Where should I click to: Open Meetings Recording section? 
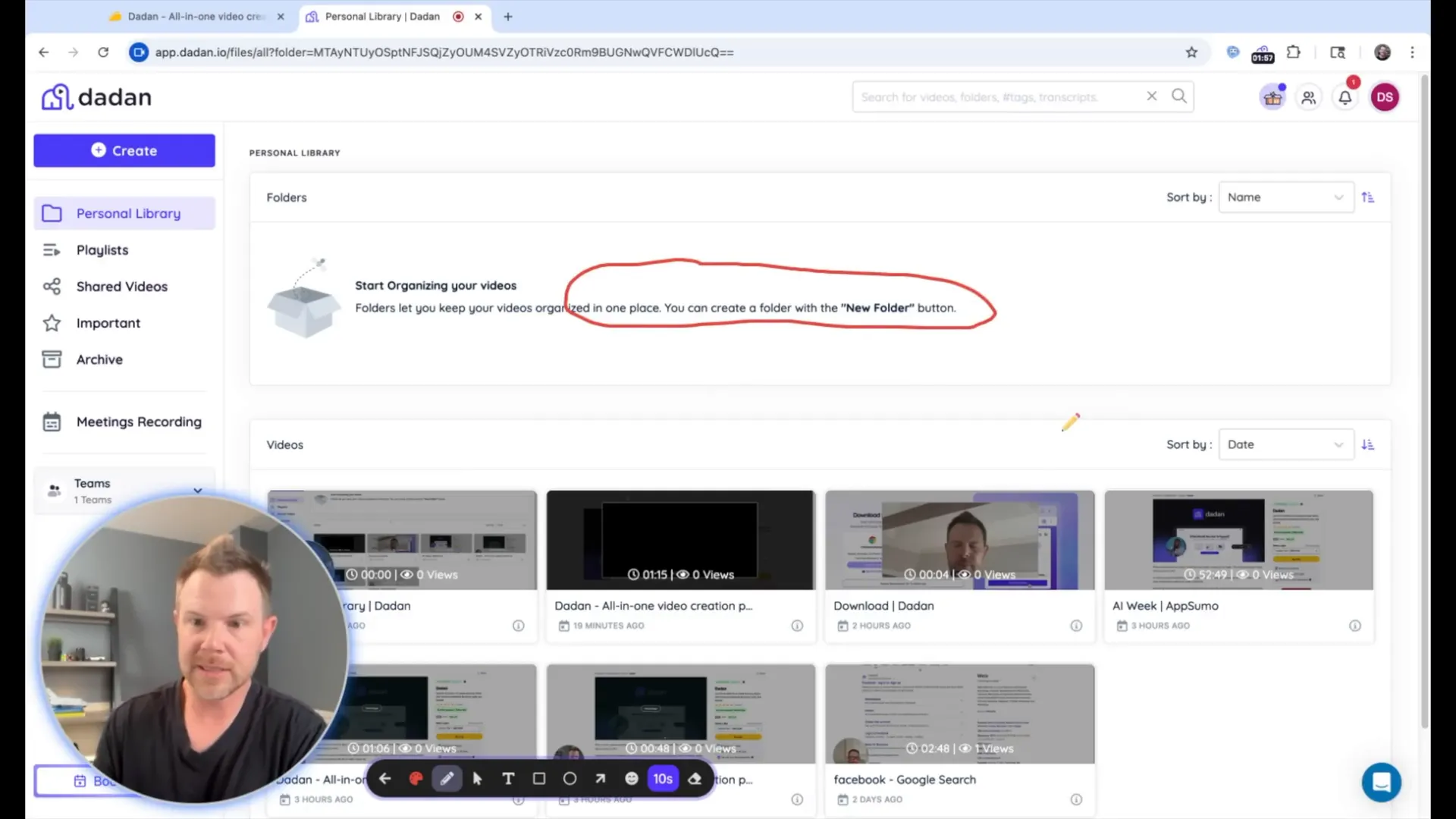(139, 422)
